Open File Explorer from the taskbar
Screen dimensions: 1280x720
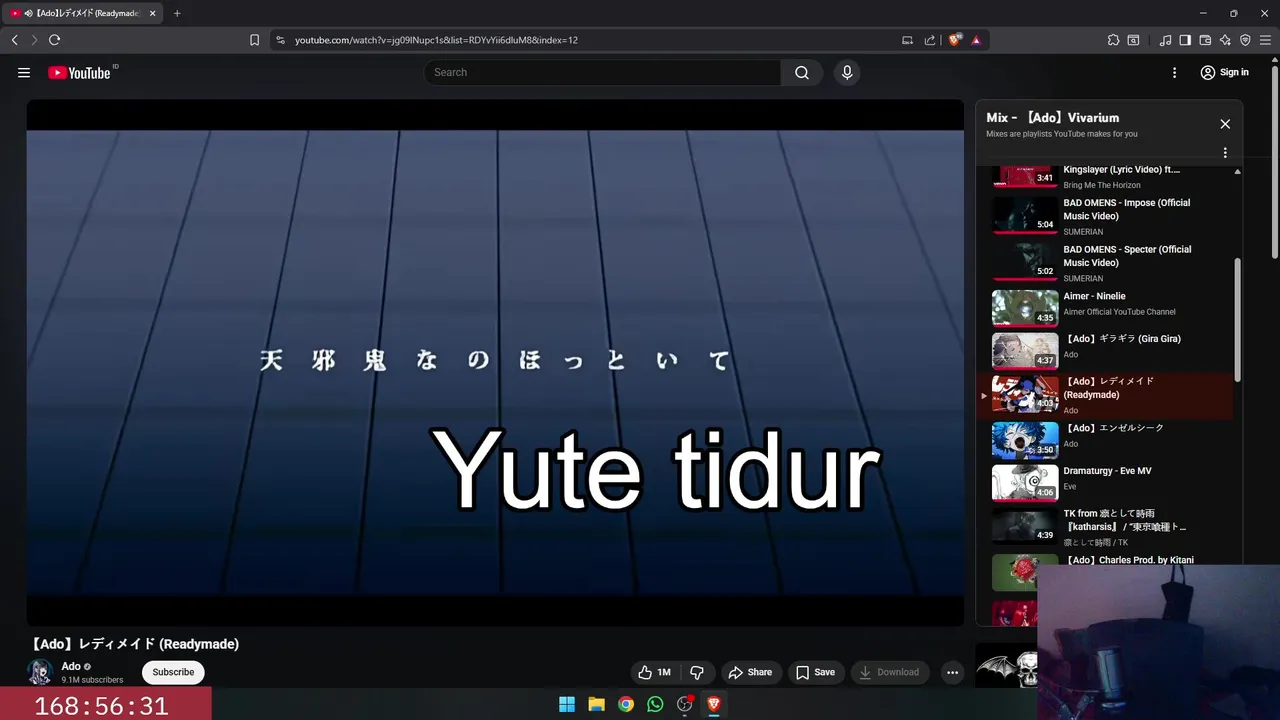click(596, 704)
